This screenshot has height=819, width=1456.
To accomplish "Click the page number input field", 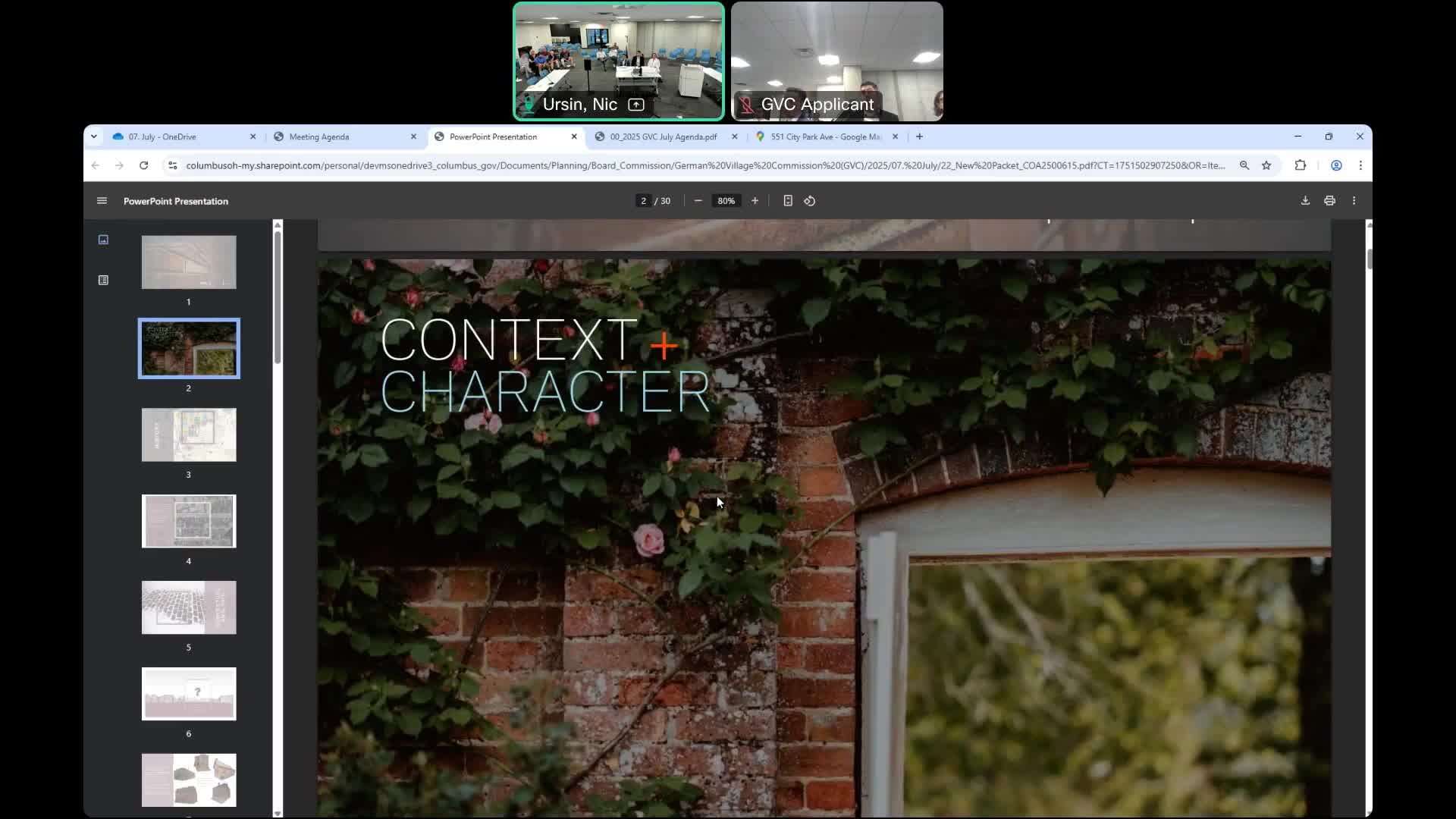I will coord(643,201).
